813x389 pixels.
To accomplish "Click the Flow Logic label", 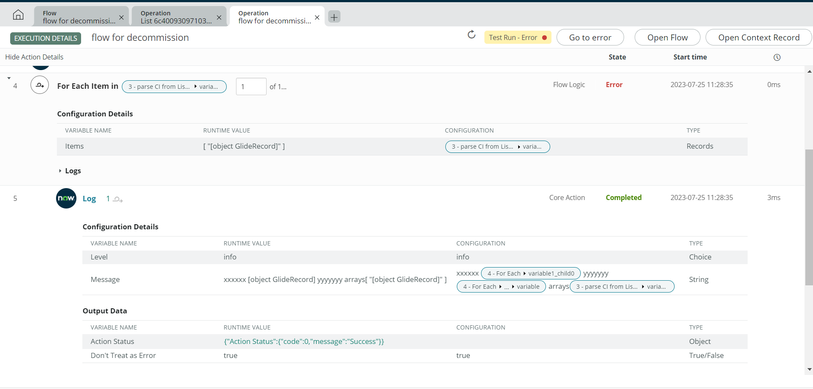I will tap(569, 85).
